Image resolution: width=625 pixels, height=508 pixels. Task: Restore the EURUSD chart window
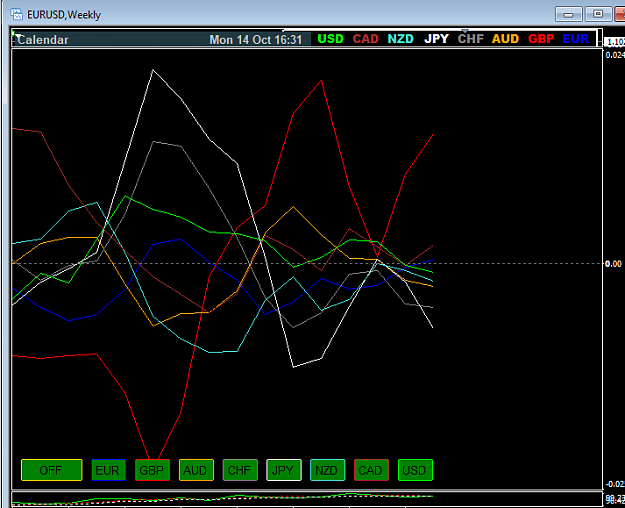598,14
